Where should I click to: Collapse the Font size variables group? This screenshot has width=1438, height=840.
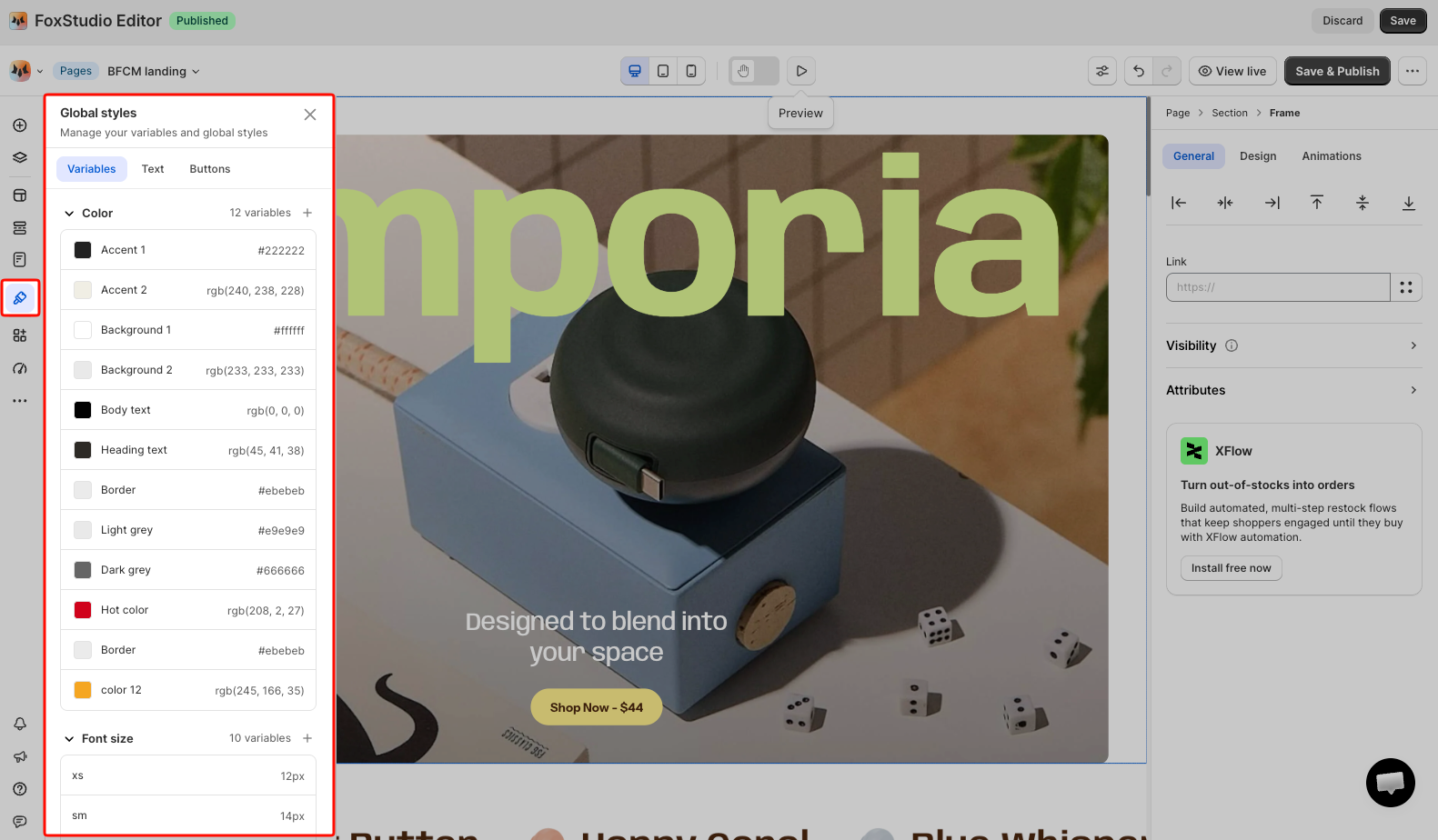pyautogui.click(x=69, y=739)
